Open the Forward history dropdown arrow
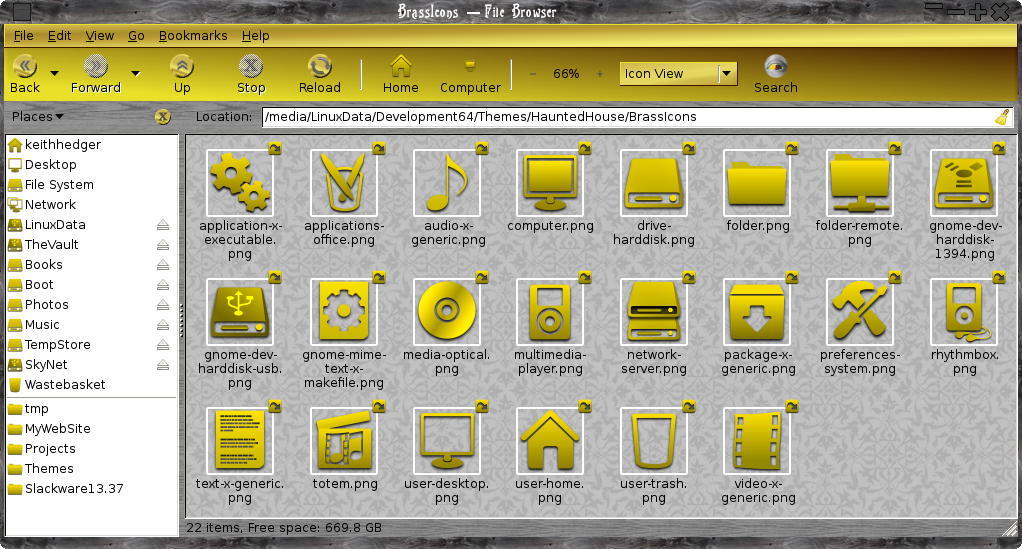Image resolution: width=1022 pixels, height=549 pixels. coord(136,74)
